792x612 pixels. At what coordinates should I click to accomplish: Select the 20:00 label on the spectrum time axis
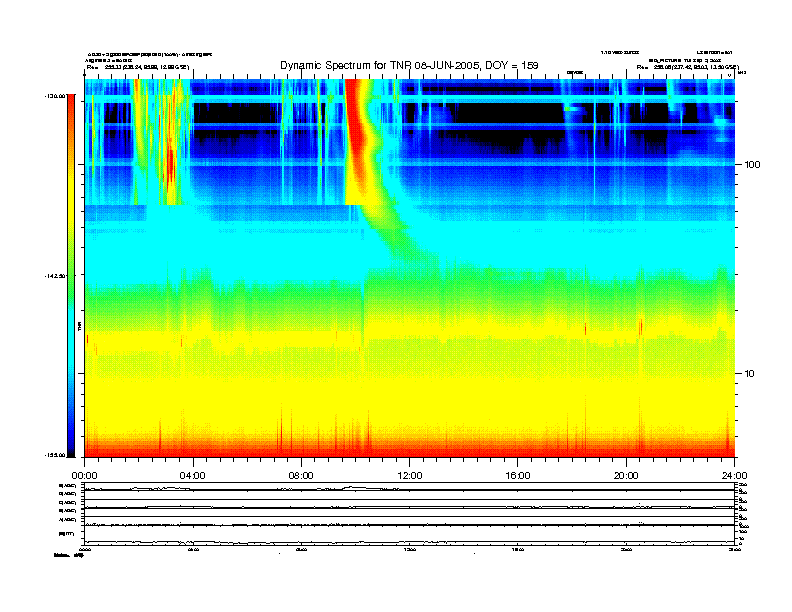626,476
